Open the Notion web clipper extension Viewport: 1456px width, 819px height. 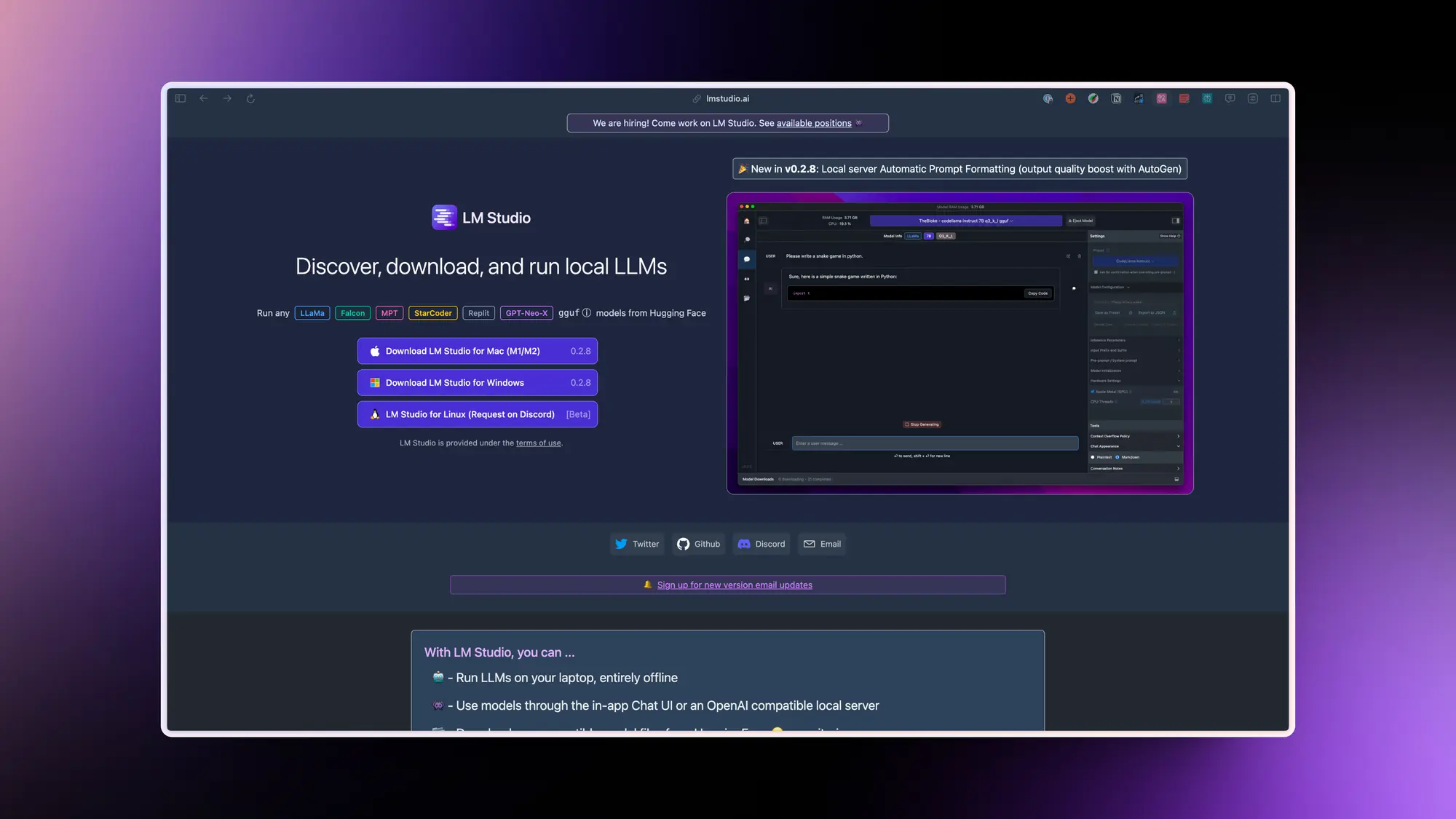tap(1116, 98)
